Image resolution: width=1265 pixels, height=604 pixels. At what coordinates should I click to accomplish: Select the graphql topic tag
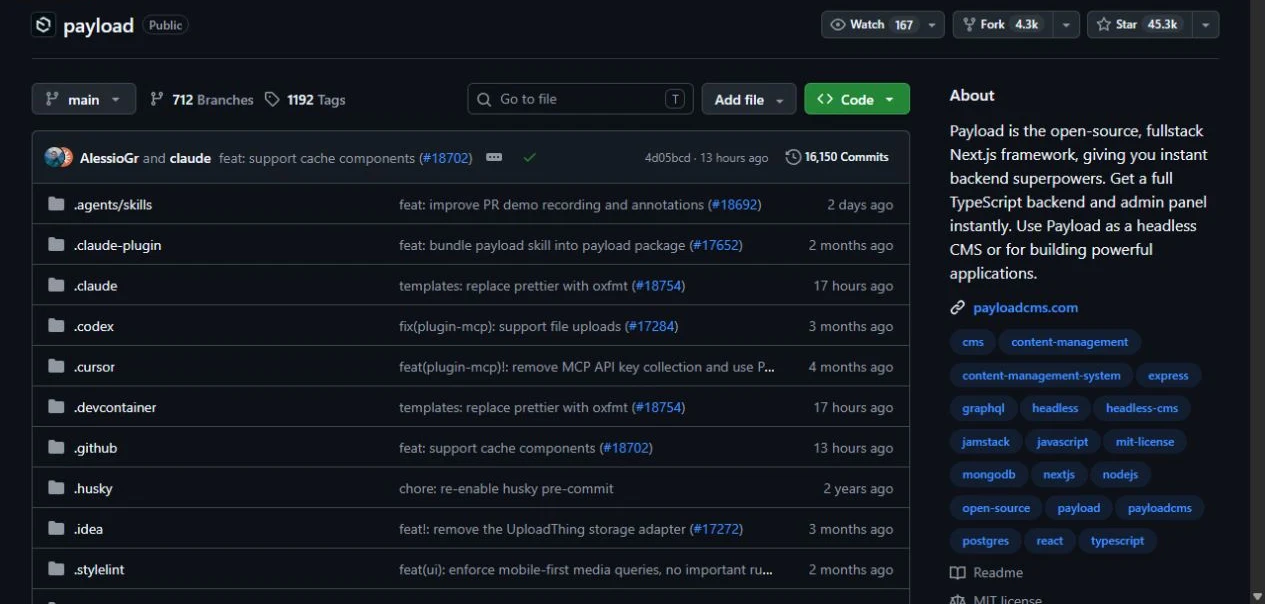pos(983,408)
